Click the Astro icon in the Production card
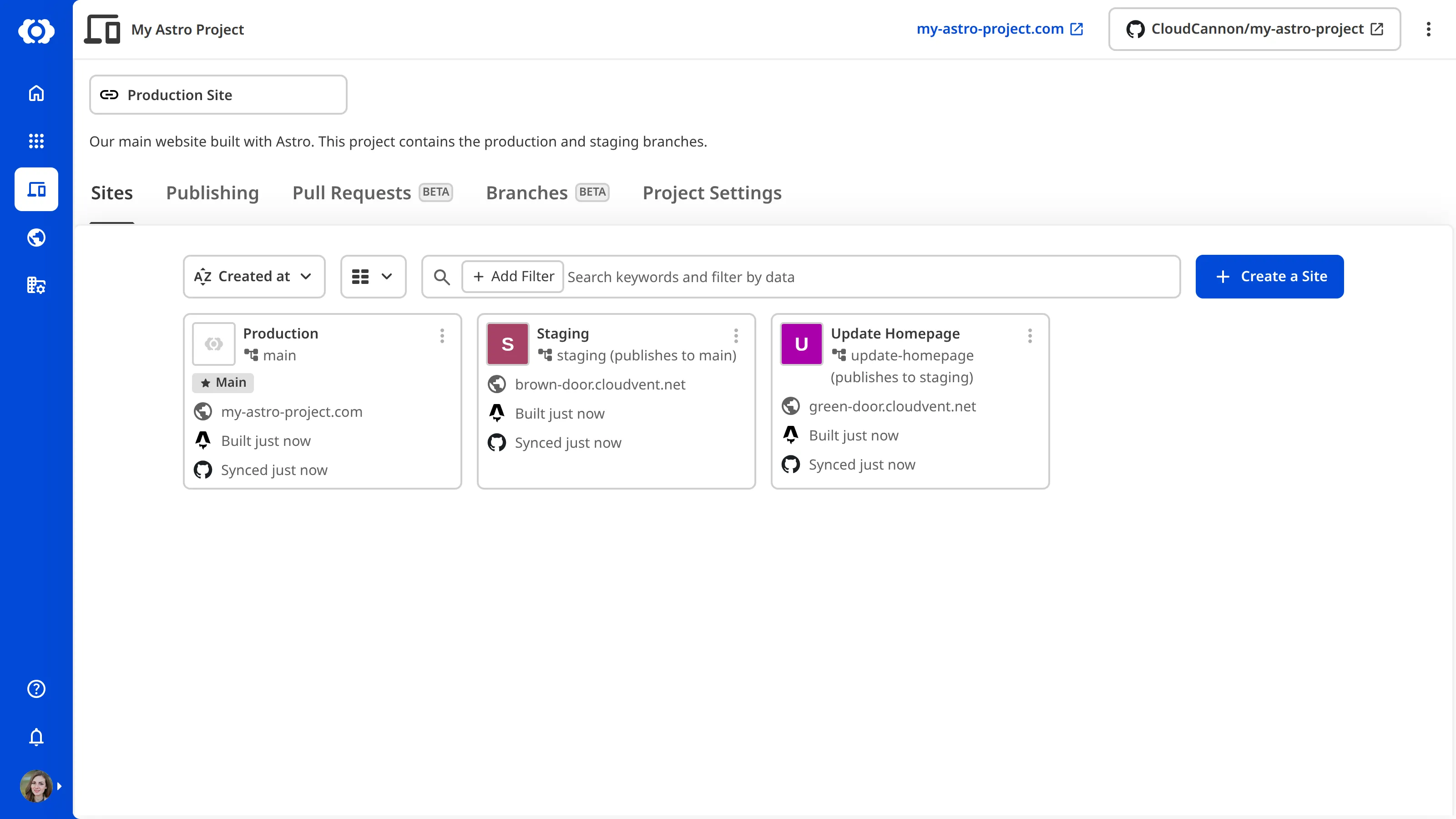 [203, 440]
